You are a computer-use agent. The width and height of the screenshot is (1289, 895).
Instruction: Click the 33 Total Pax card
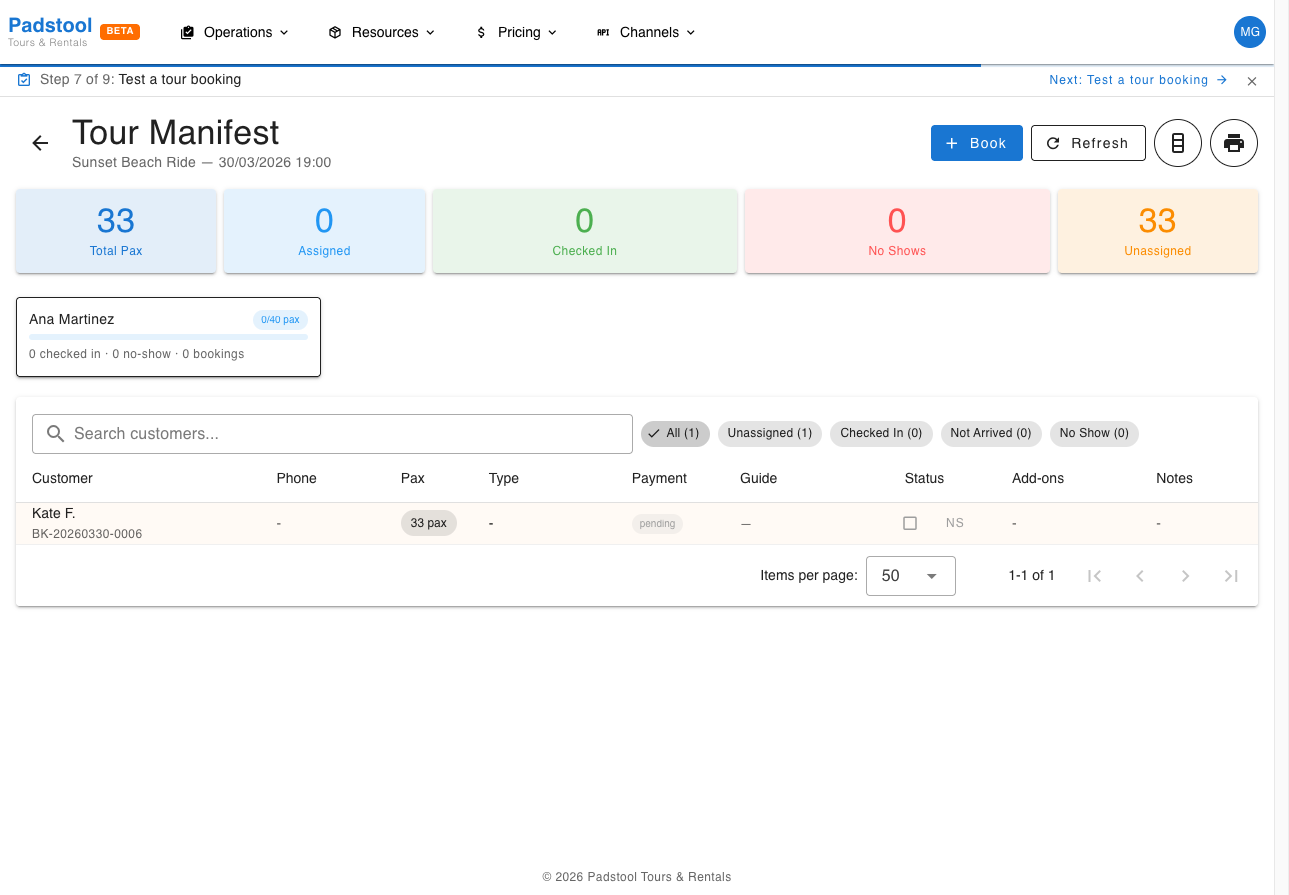click(116, 231)
